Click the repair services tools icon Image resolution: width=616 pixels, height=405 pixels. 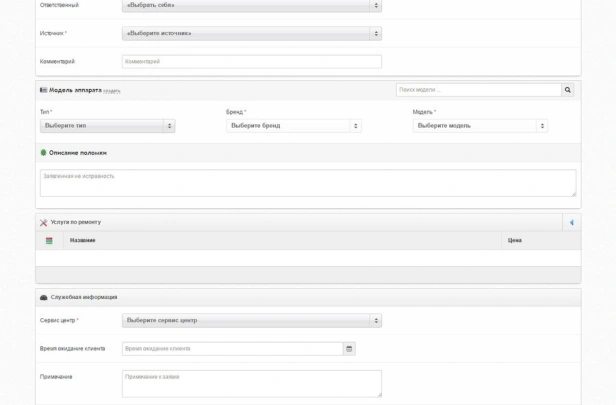pyautogui.click(x=43, y=222)
